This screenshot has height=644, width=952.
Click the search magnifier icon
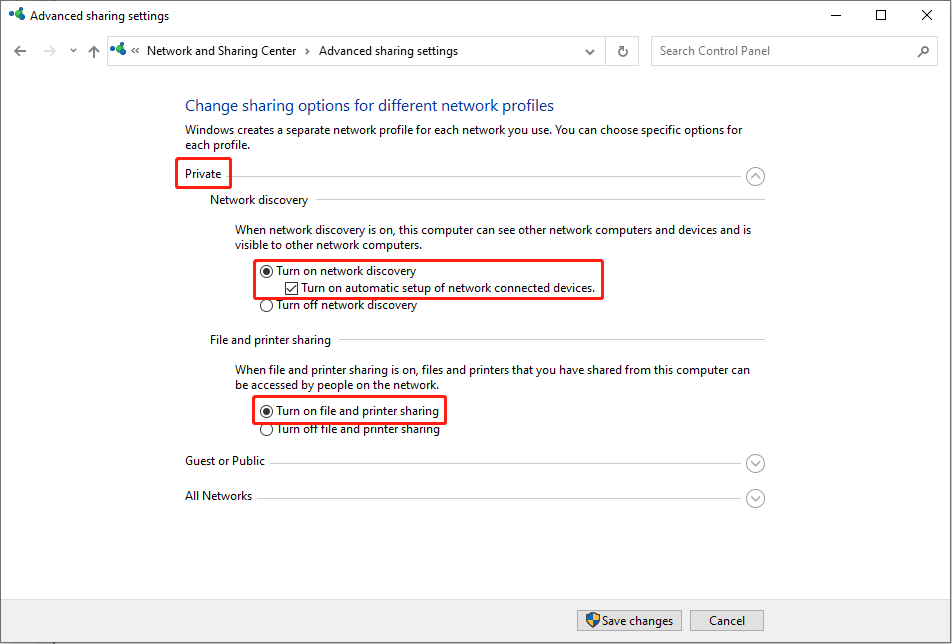coord(923,51)
